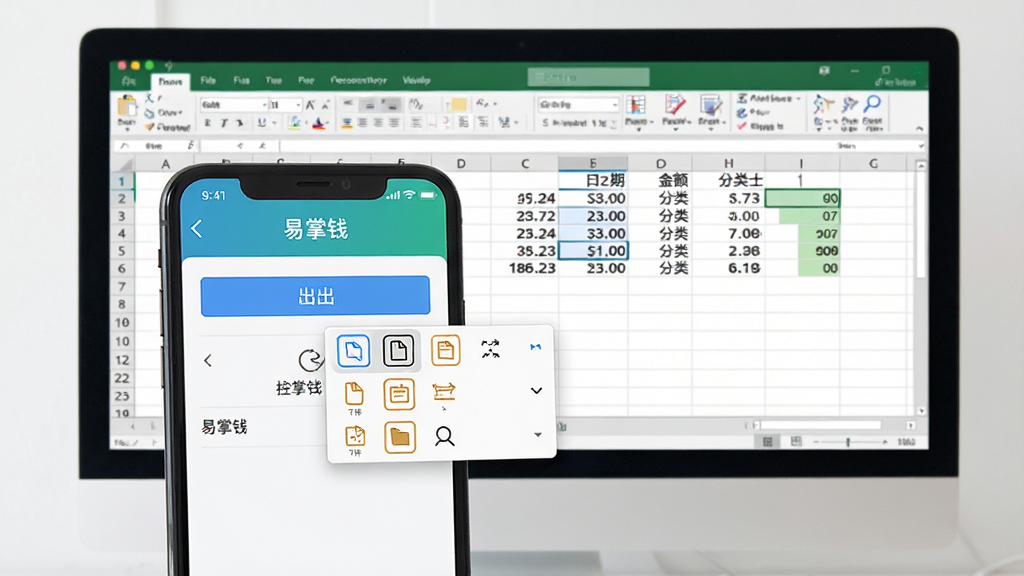The height and width of the screenshot is (576, 1024).
Task: Click the Excel title bar search field
Action: coord(588,77)
